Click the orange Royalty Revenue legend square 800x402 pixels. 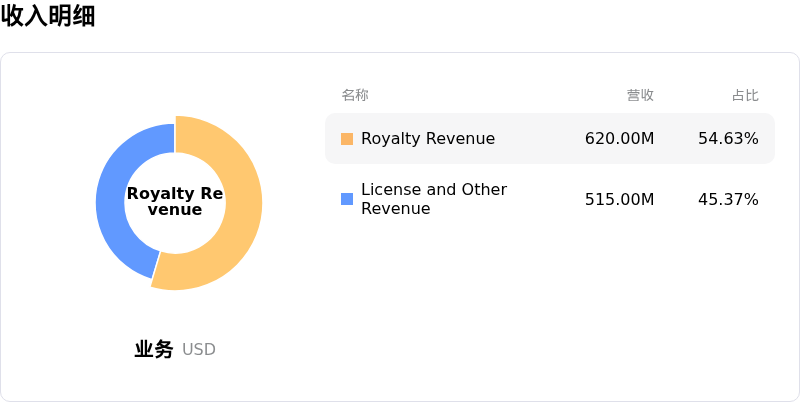click(347, 139)
